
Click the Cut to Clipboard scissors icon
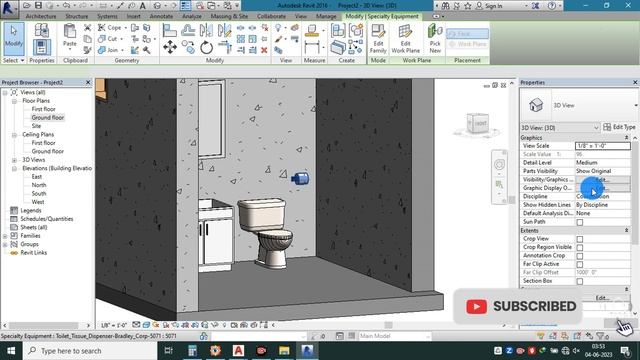point(87,28)
